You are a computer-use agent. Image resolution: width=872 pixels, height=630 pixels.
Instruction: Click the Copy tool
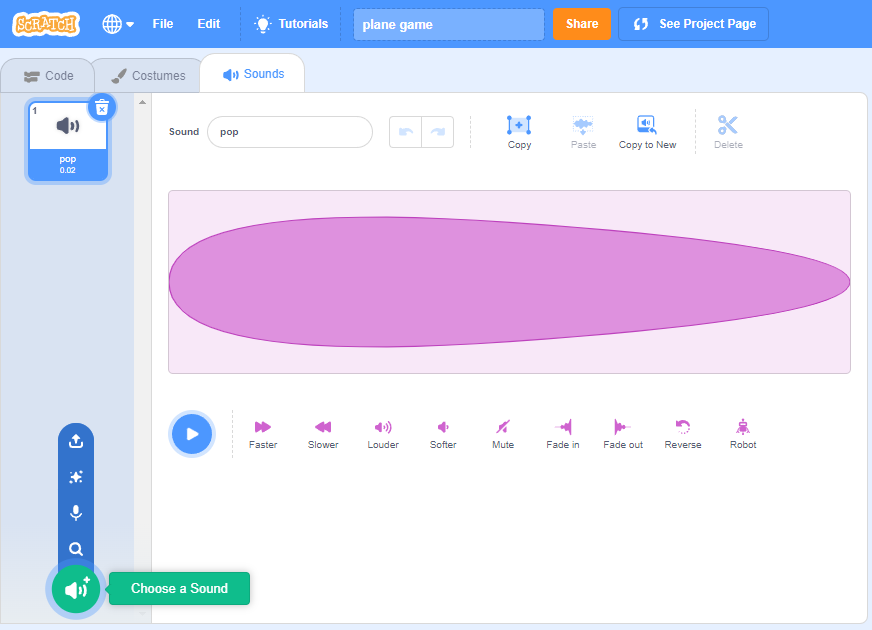point(519,132)
